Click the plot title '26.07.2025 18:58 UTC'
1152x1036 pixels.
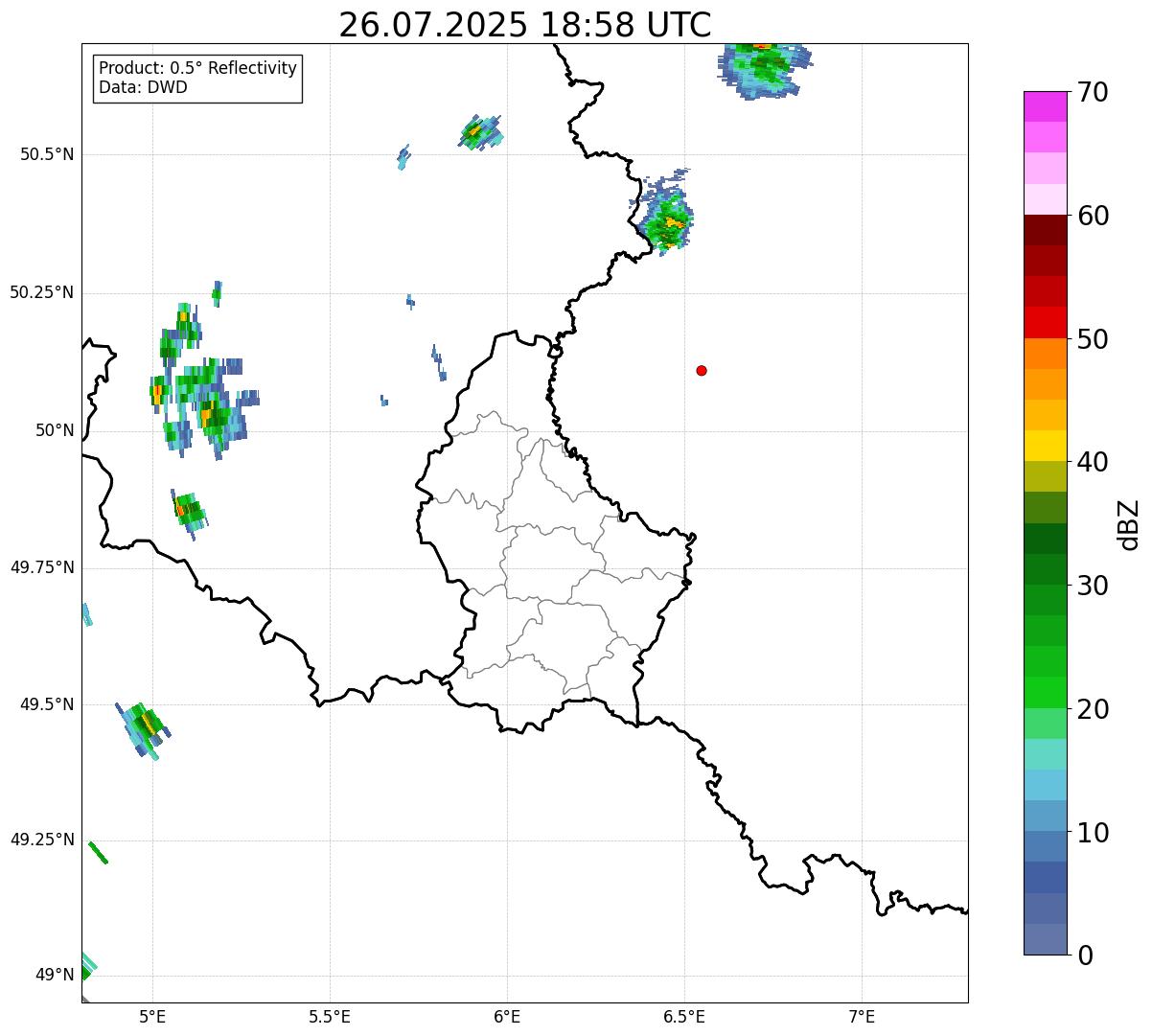pyautogui.click(x=525, y=25)
